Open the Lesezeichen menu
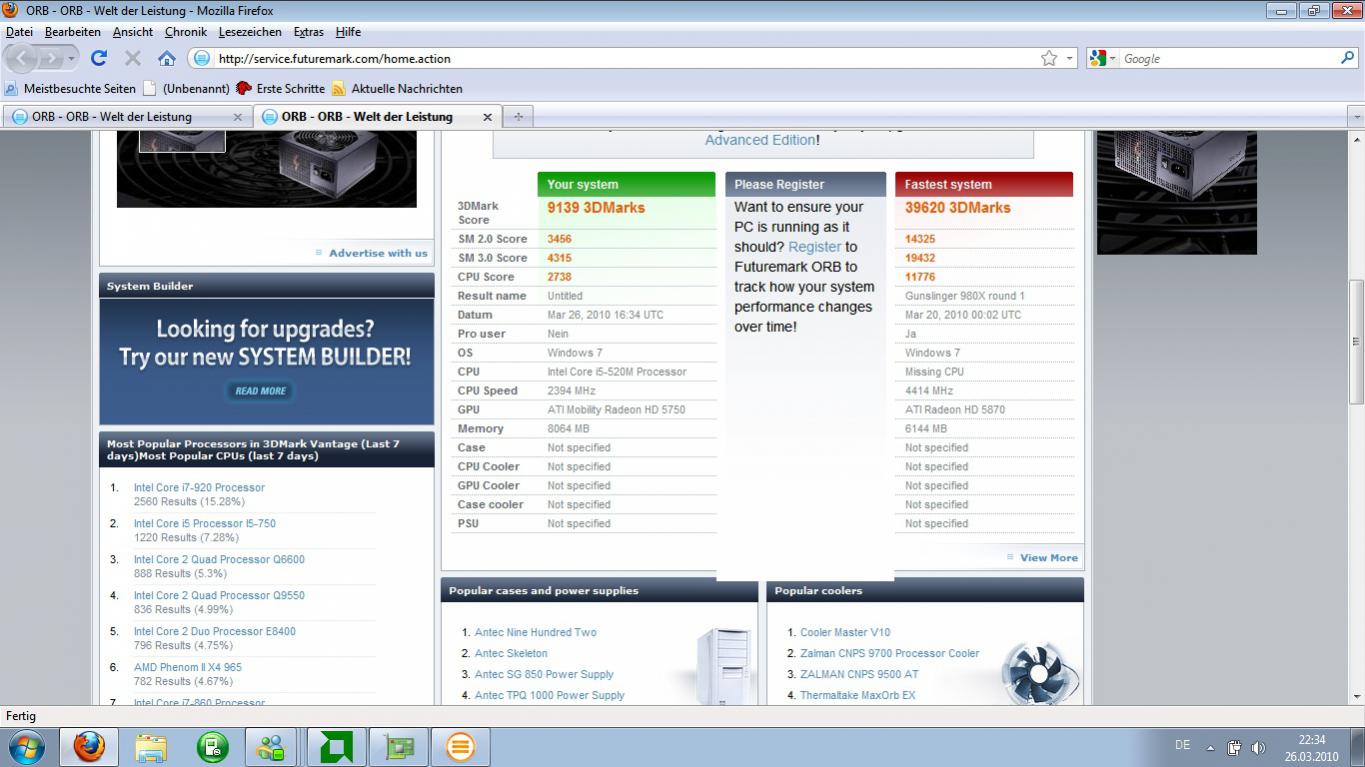 (250, 32)
